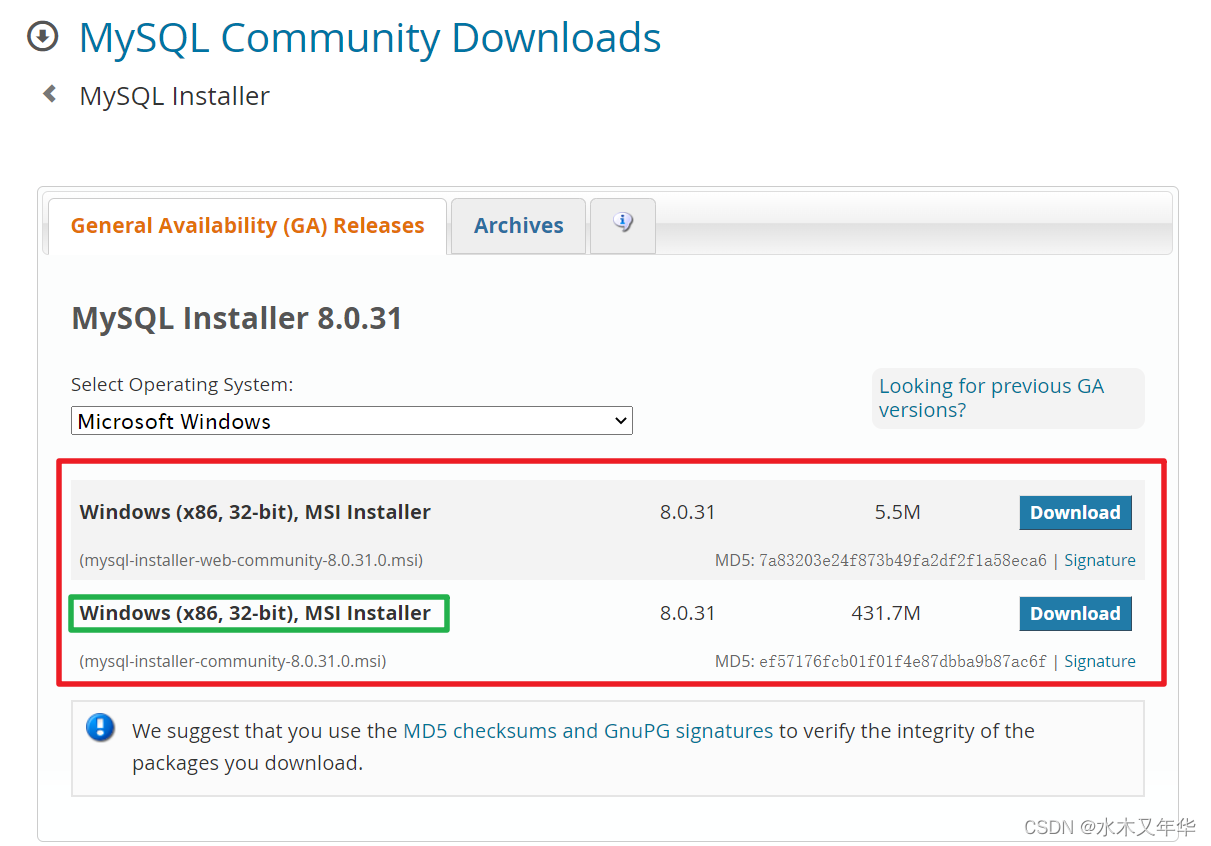Screen dimensions: 1211x846
Task: Click MD5 hash ef57176fcb01f01f4e87dbba9b87ac6f
Action: 903,661
